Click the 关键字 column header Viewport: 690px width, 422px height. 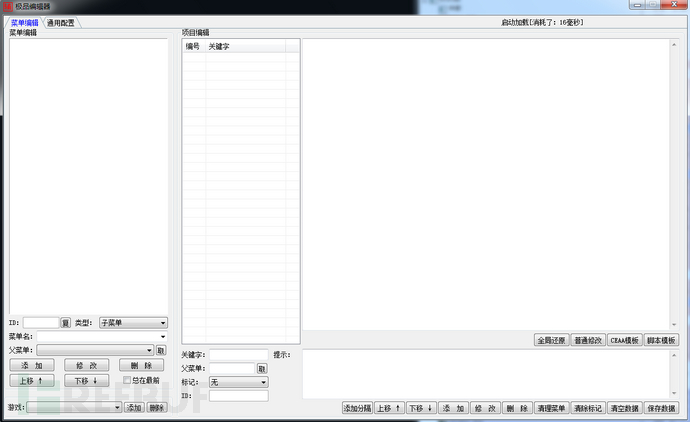click(x=246, y=47)
